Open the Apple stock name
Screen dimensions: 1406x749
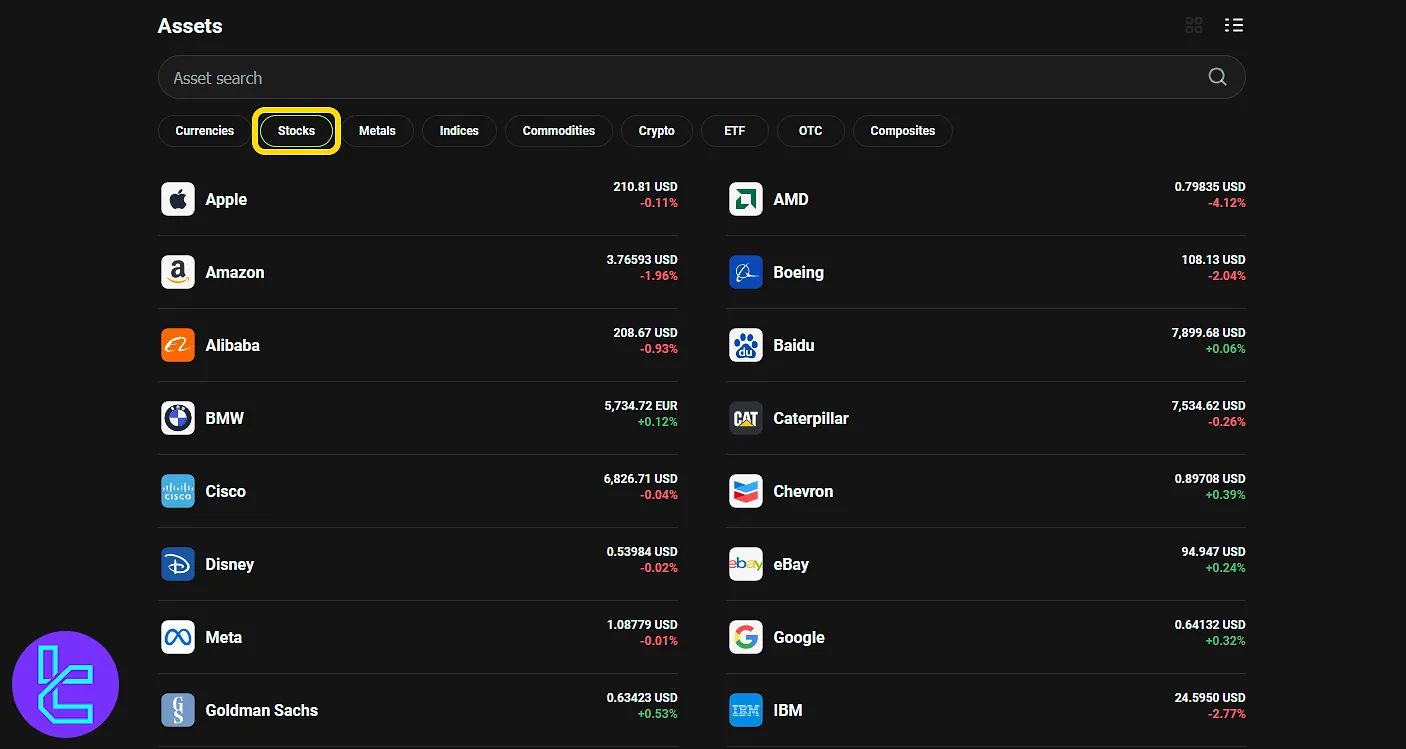(226, 199)
